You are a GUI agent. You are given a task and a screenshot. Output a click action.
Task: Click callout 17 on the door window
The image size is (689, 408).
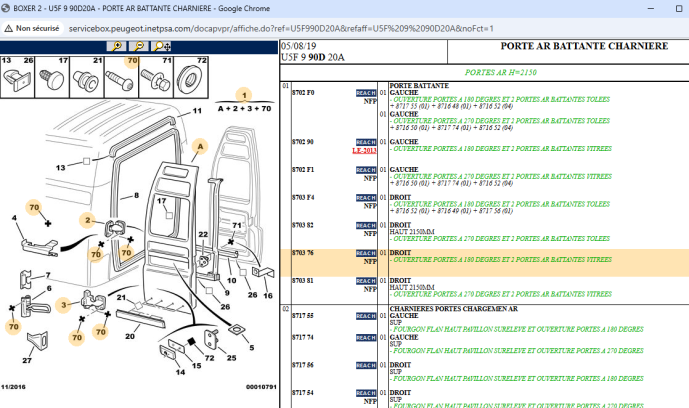[162, 201]
